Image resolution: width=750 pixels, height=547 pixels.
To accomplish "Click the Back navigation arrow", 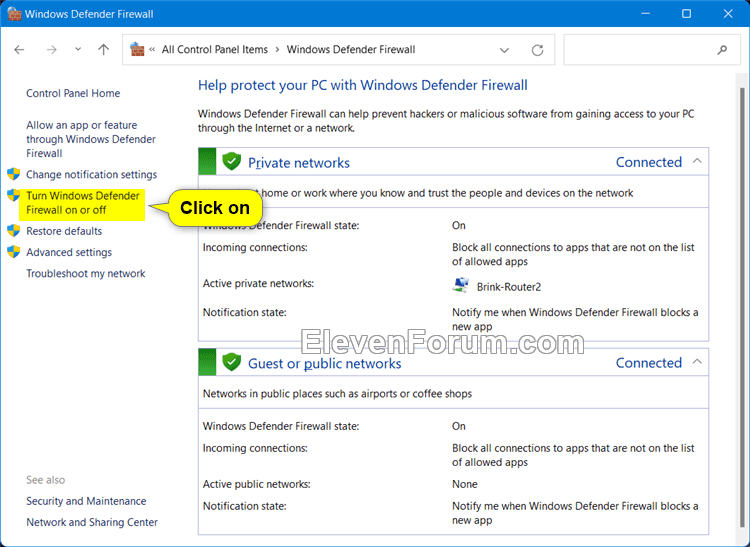I will point(19,50).
